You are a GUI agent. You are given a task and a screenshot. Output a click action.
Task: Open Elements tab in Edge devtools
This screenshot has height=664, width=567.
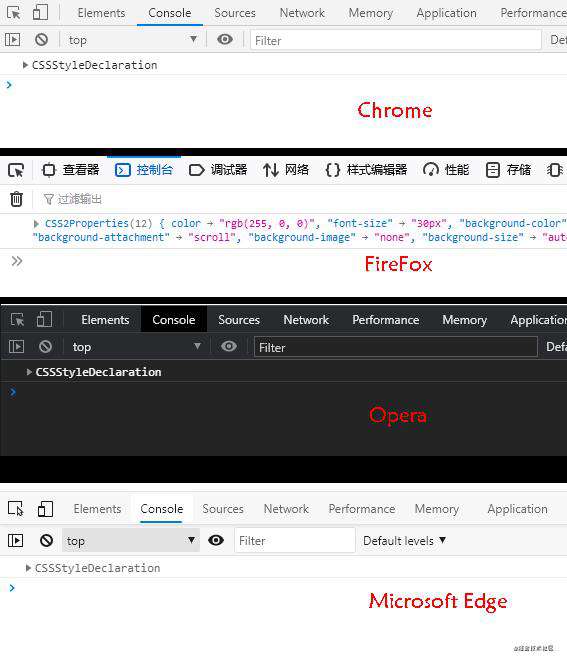97,509
